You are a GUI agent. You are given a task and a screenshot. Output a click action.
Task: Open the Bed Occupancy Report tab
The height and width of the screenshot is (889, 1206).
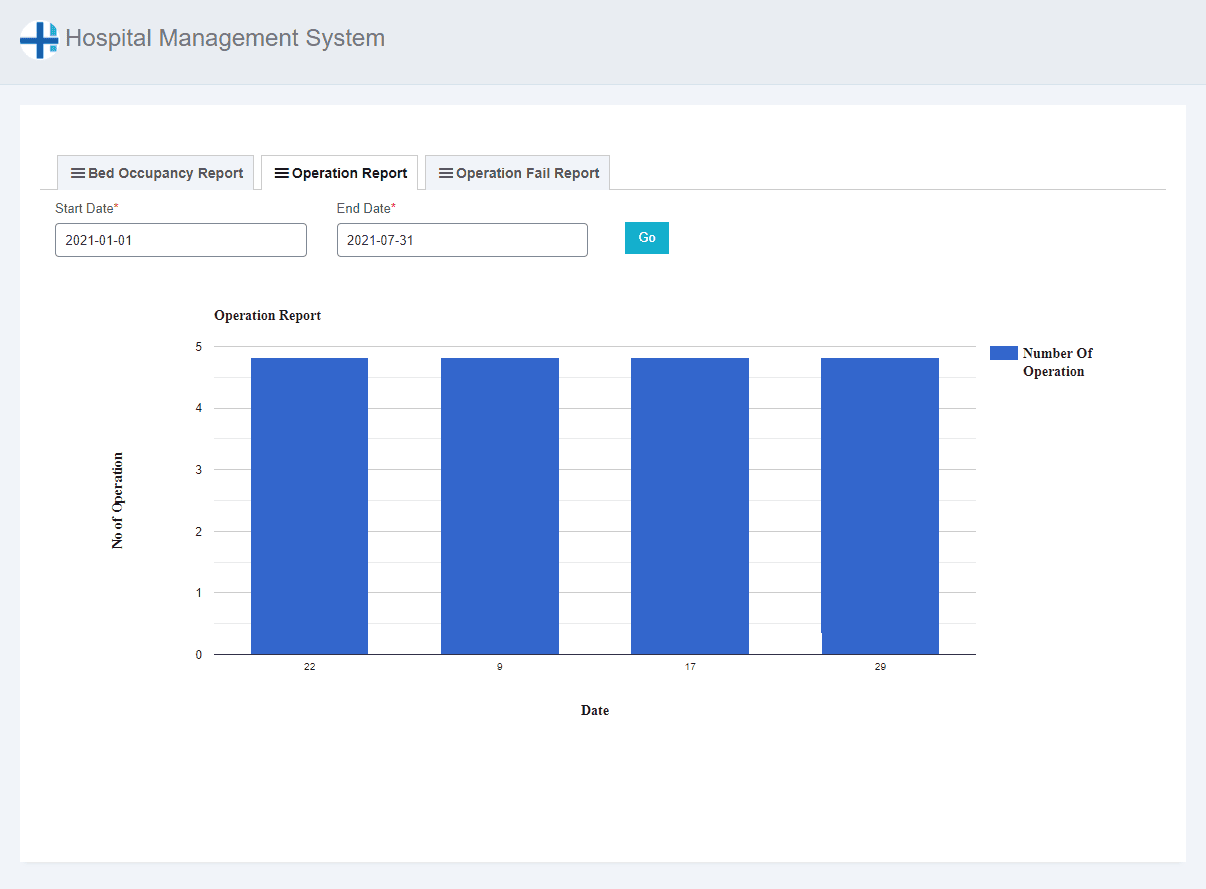point(165,173)
